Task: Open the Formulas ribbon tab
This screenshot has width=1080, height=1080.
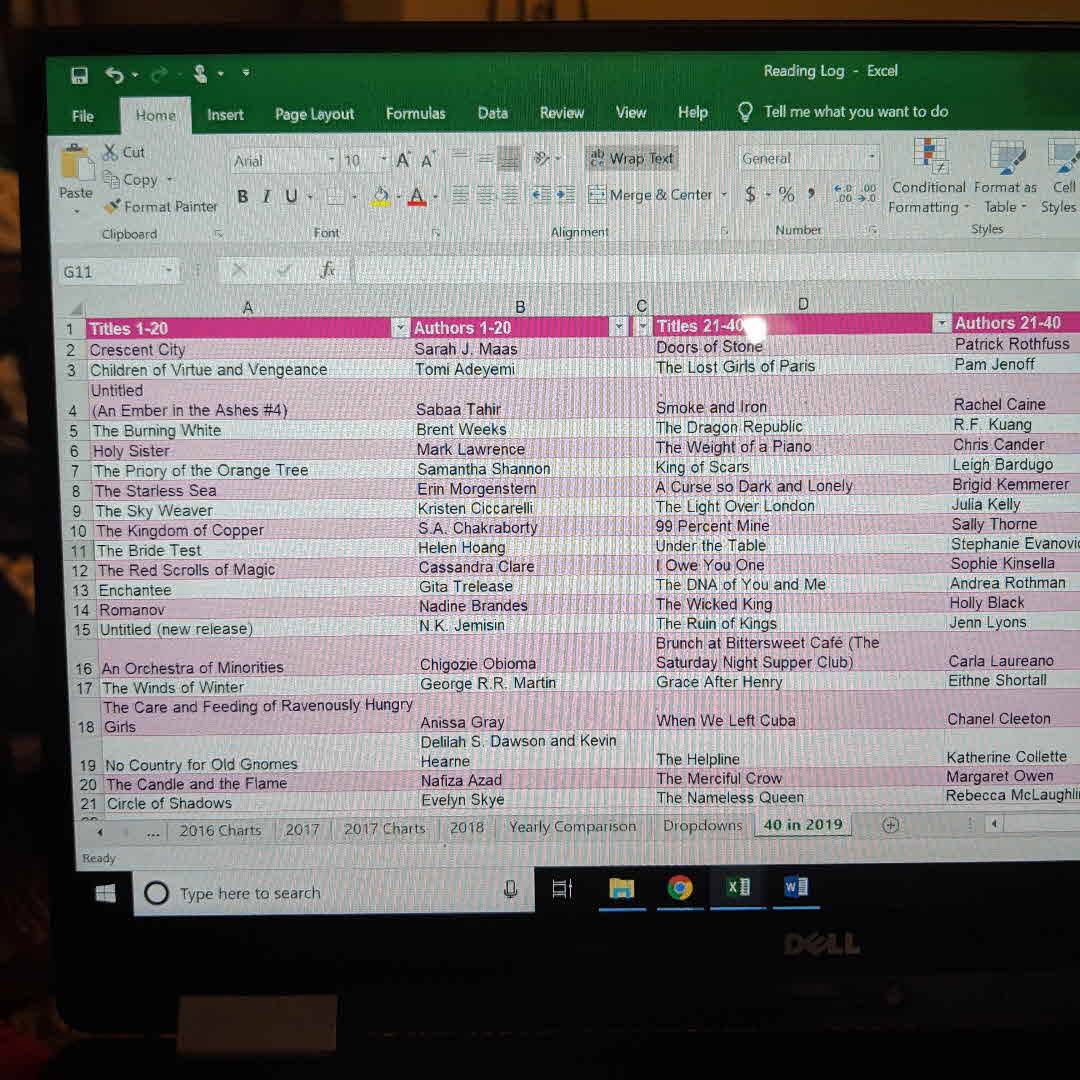Action: [x=415, y=113]
